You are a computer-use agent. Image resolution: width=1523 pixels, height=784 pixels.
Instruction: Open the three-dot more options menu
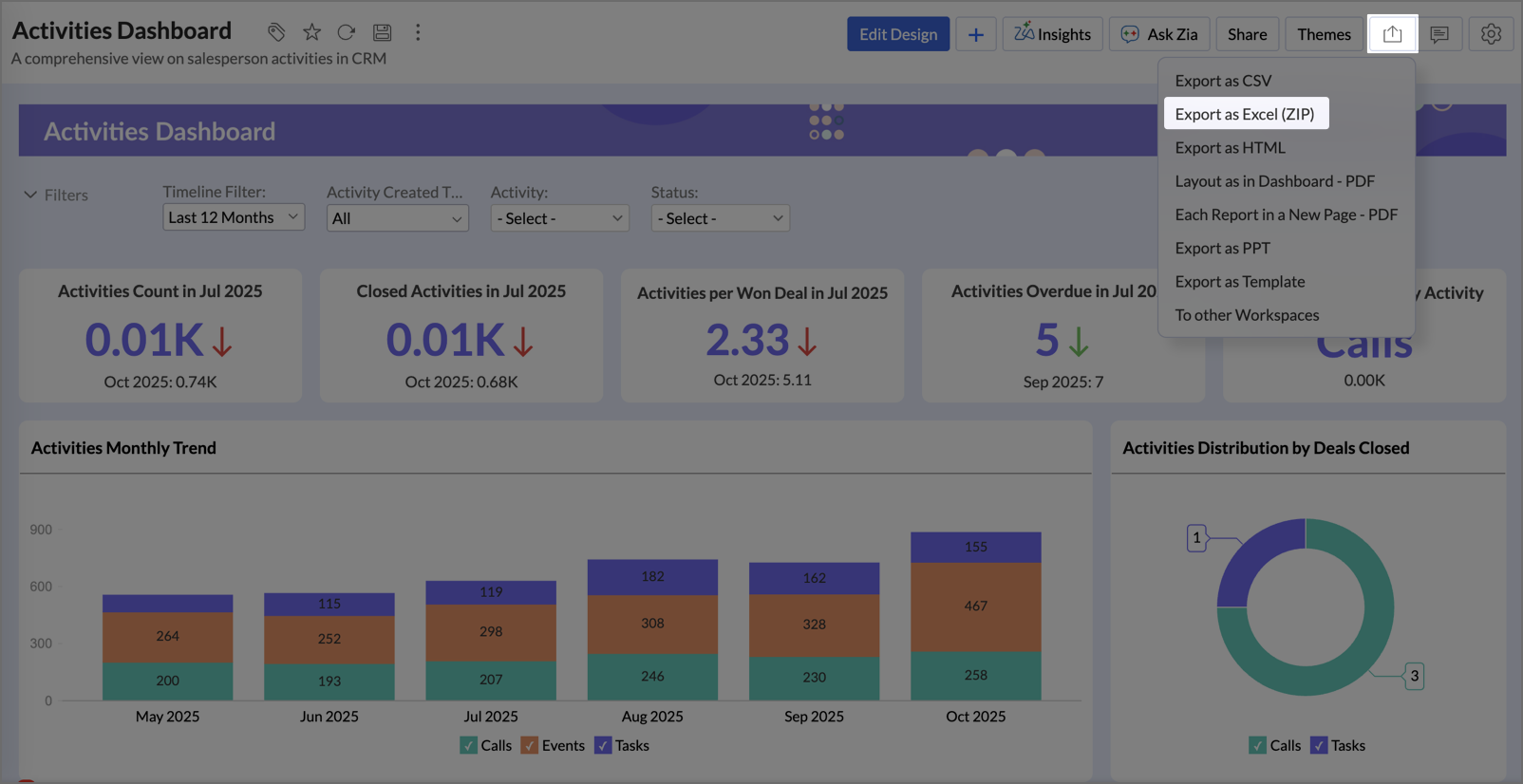pyautogui.click(x=418, y=32)
